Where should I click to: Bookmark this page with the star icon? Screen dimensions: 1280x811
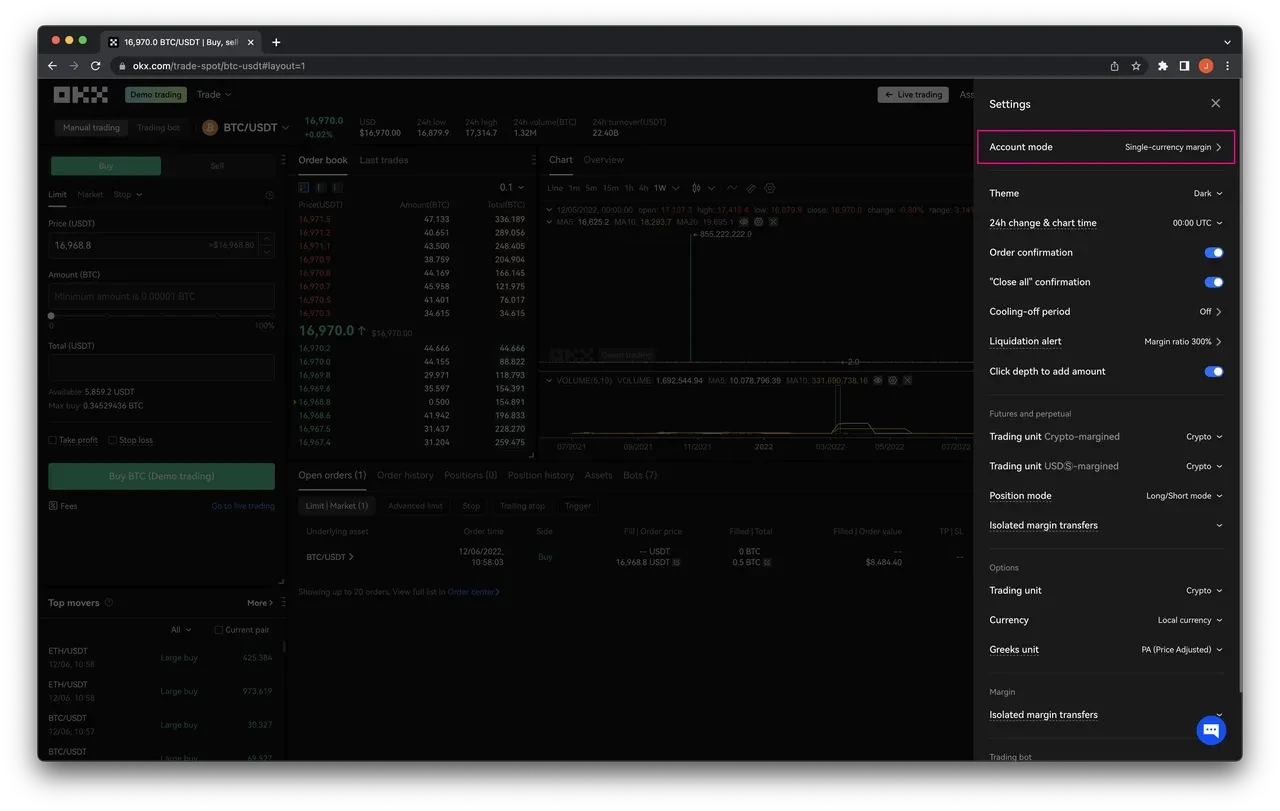1136,66
